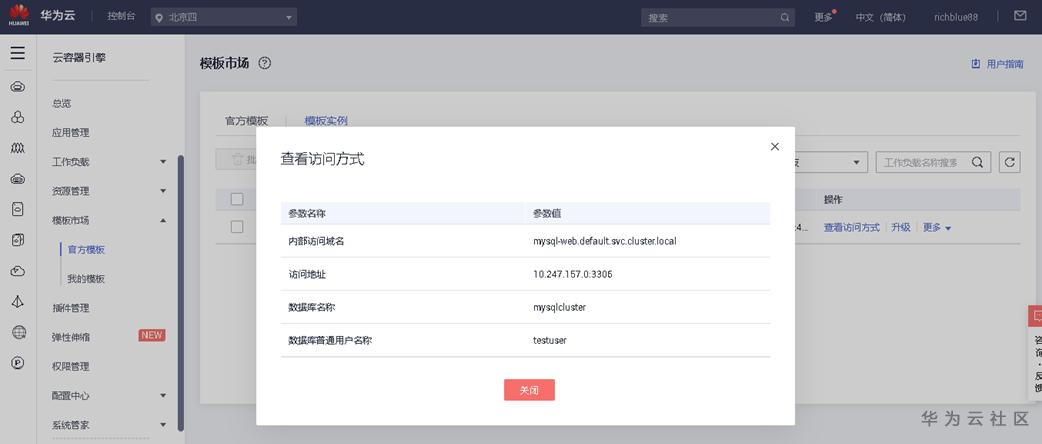Image resolution: width=1042 pixels, height=444 pixels.
Task: Click the 云容器引擎 sidebar title
Action: (x=79, y=58)
